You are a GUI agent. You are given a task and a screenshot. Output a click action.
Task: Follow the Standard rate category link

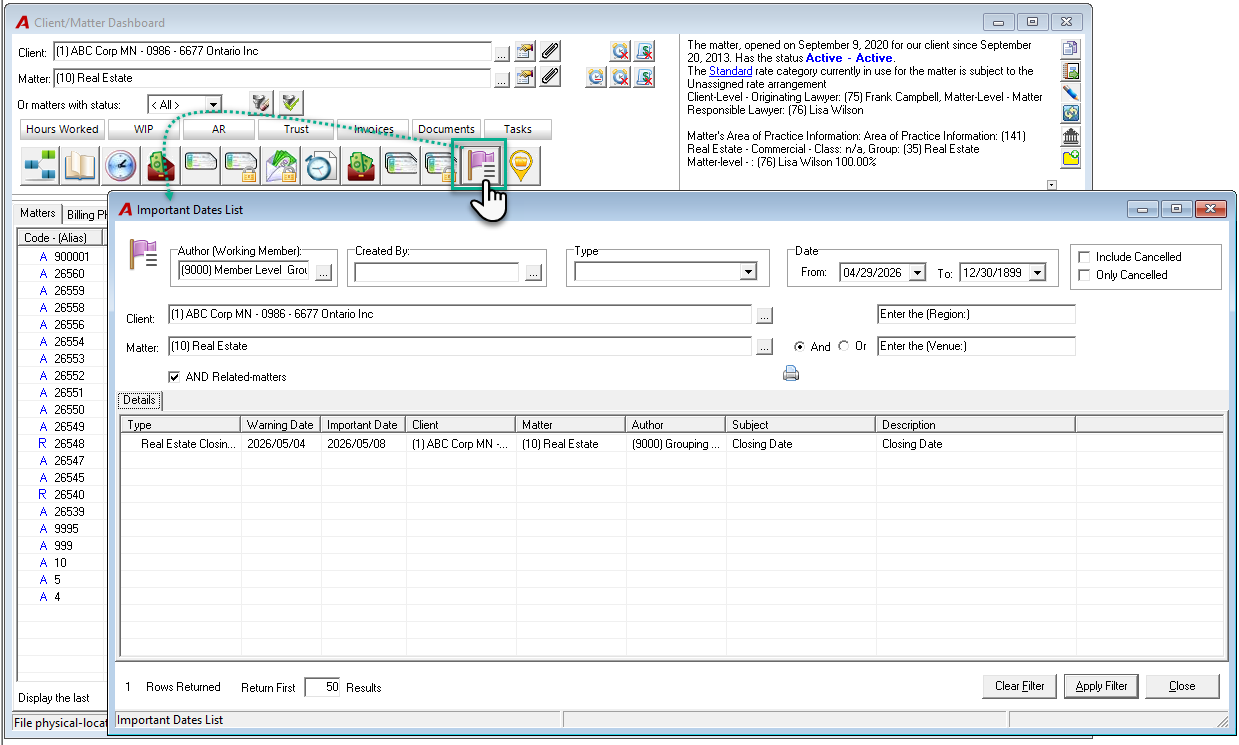pyautogui.click(x=731, y=71)
